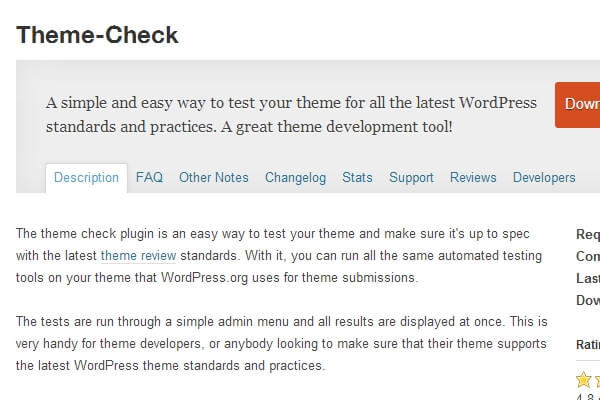The height and width of the screenshot is (400, 600).
Task: Click the cut-off "Com" label in the sidebar
Action: click(588, 257)
